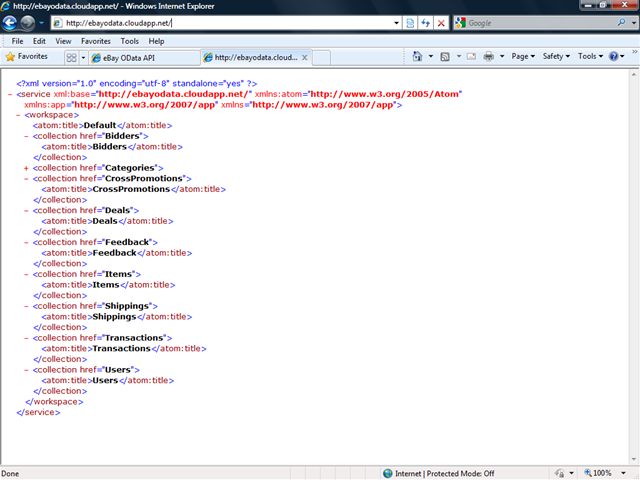Click the Internet Explorer title bar icon
640x480 pixels.
click(5, 6)
